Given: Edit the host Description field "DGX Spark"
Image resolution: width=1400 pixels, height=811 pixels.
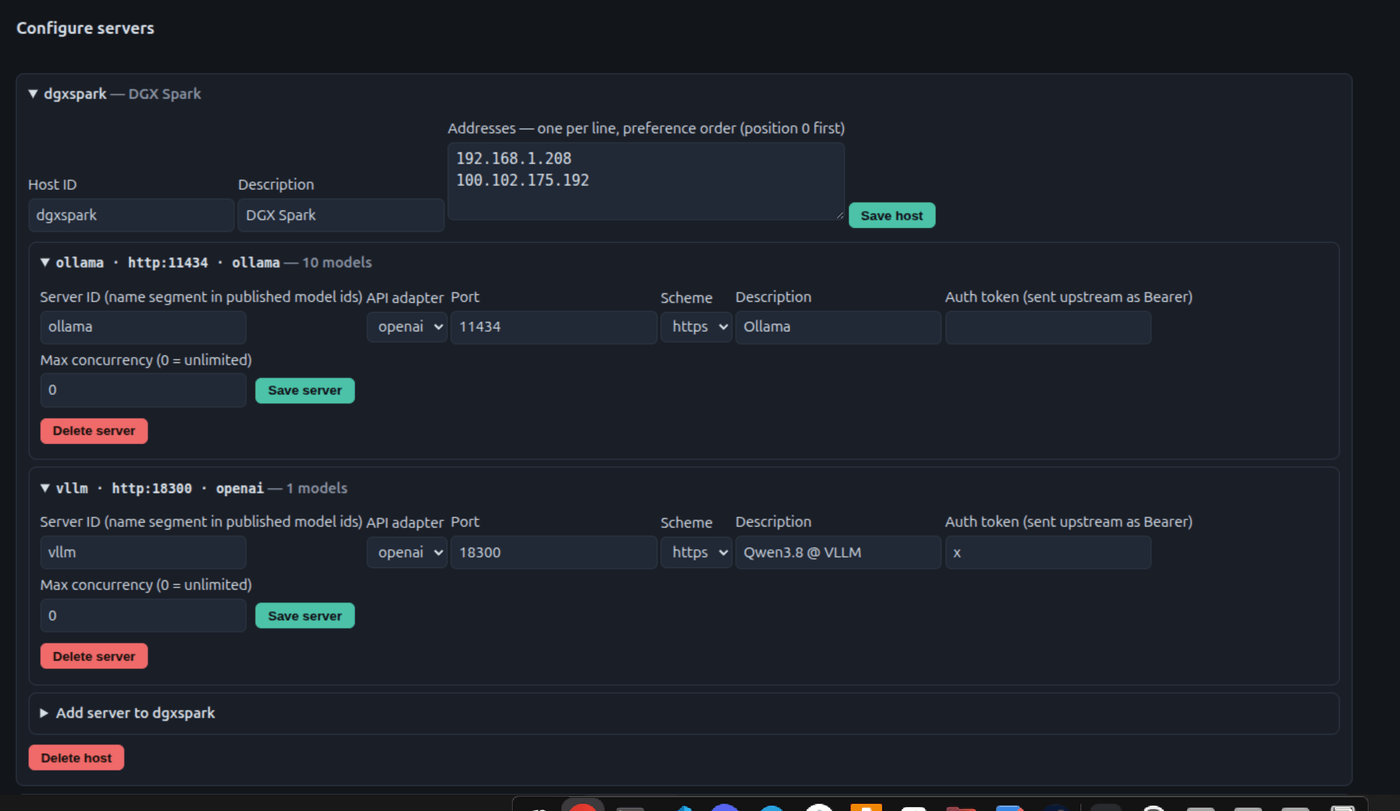Looking at the screenshot, I should tap(341, 215).
